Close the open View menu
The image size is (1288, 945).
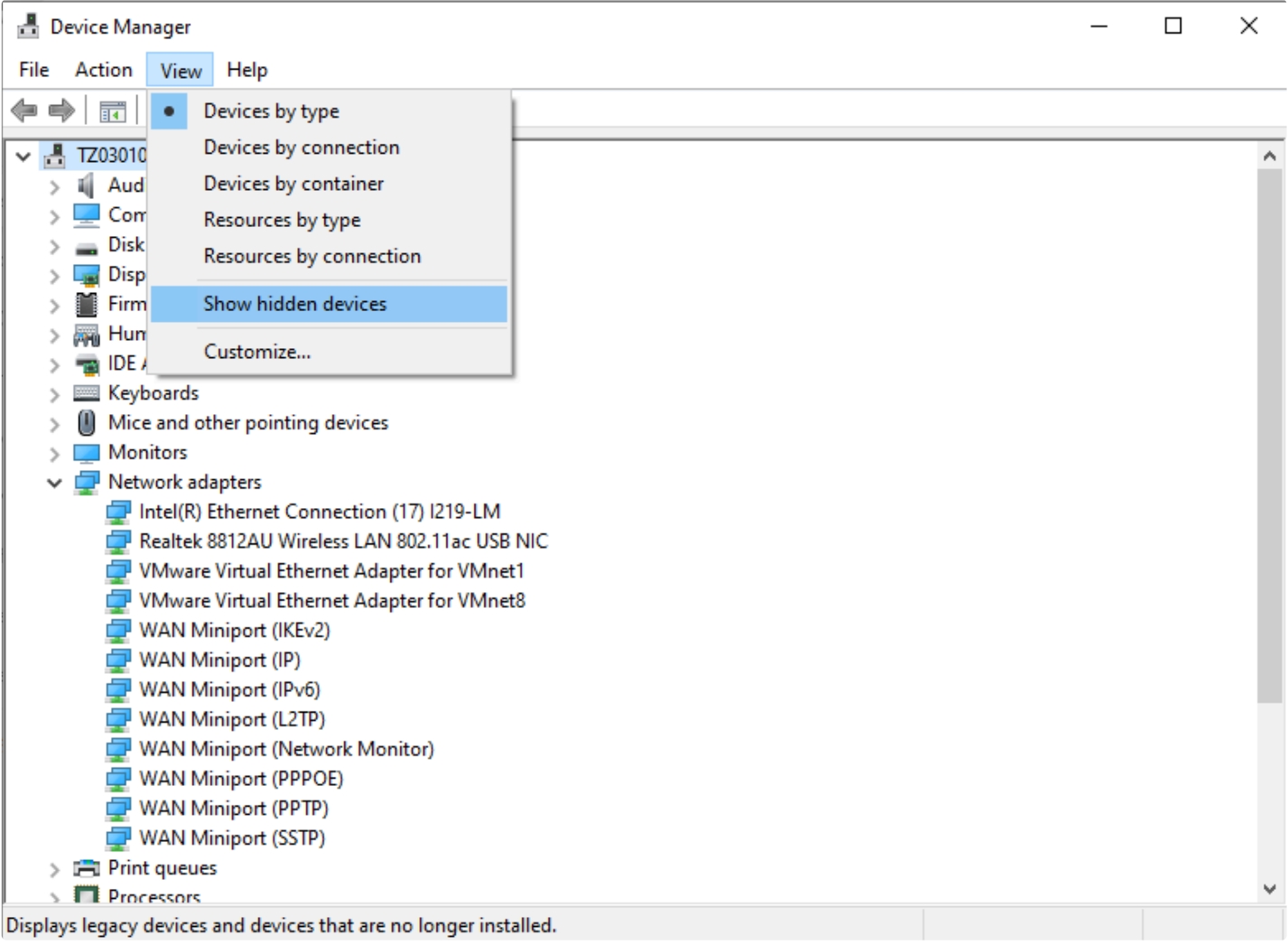[x=181, y=71]
